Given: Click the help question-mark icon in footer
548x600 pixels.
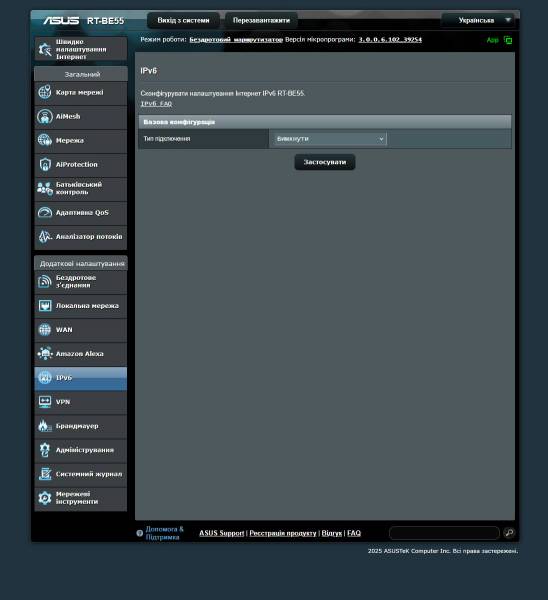Looking at the screenshot, I should point(140,533).
